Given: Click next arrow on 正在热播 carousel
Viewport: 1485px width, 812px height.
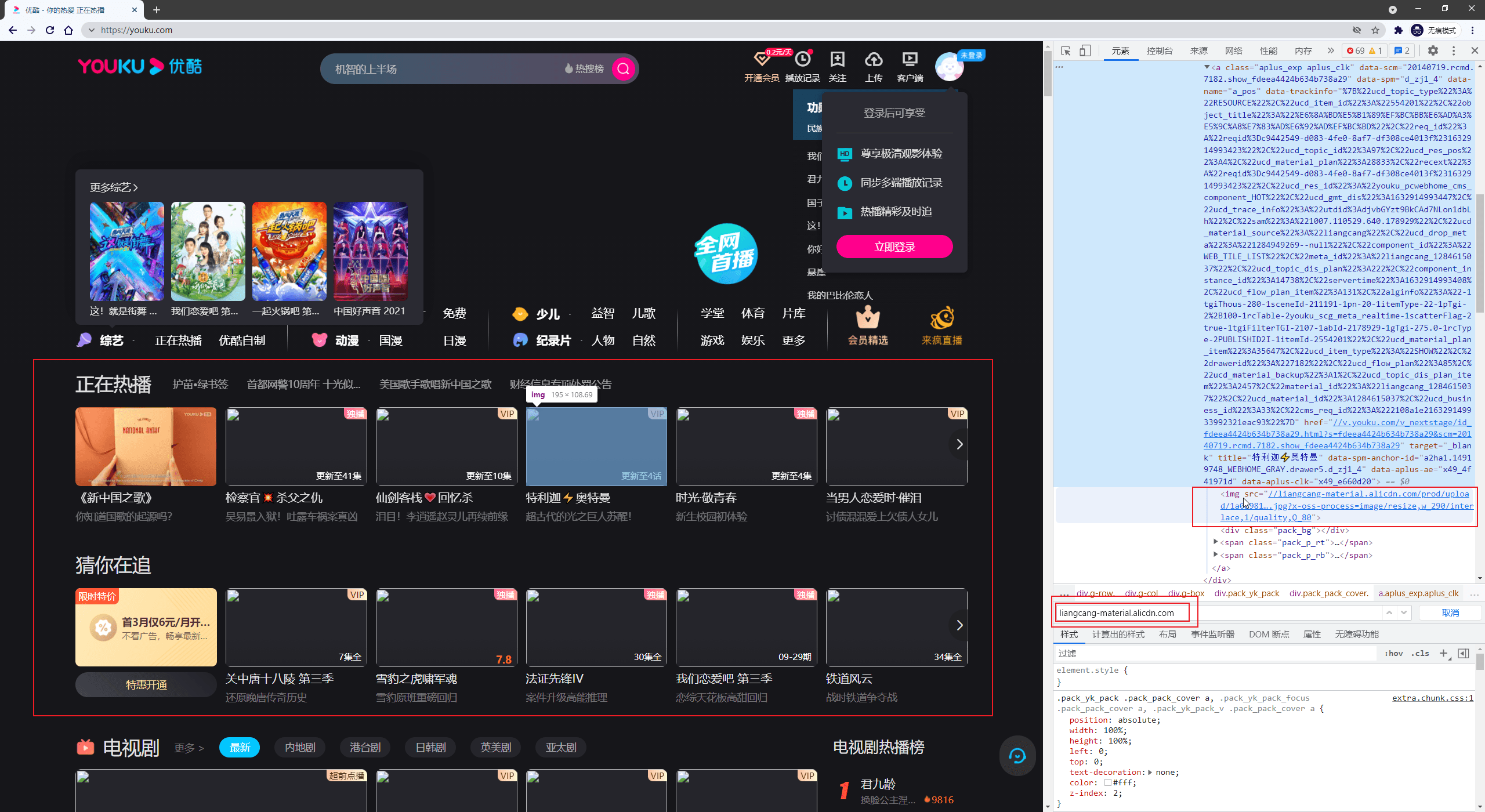Looking at the screenshot, I should coord(959,444).
